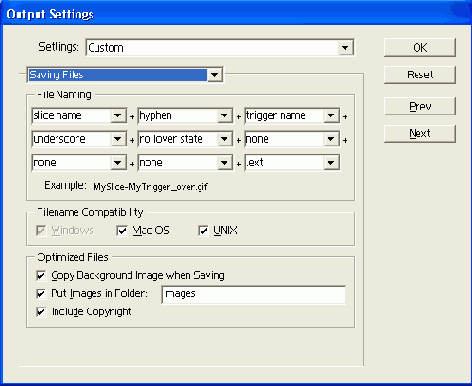Viewport: 472px width, 386px height.
Task: Click the Reset button
Action: click(x=420, y=75)
